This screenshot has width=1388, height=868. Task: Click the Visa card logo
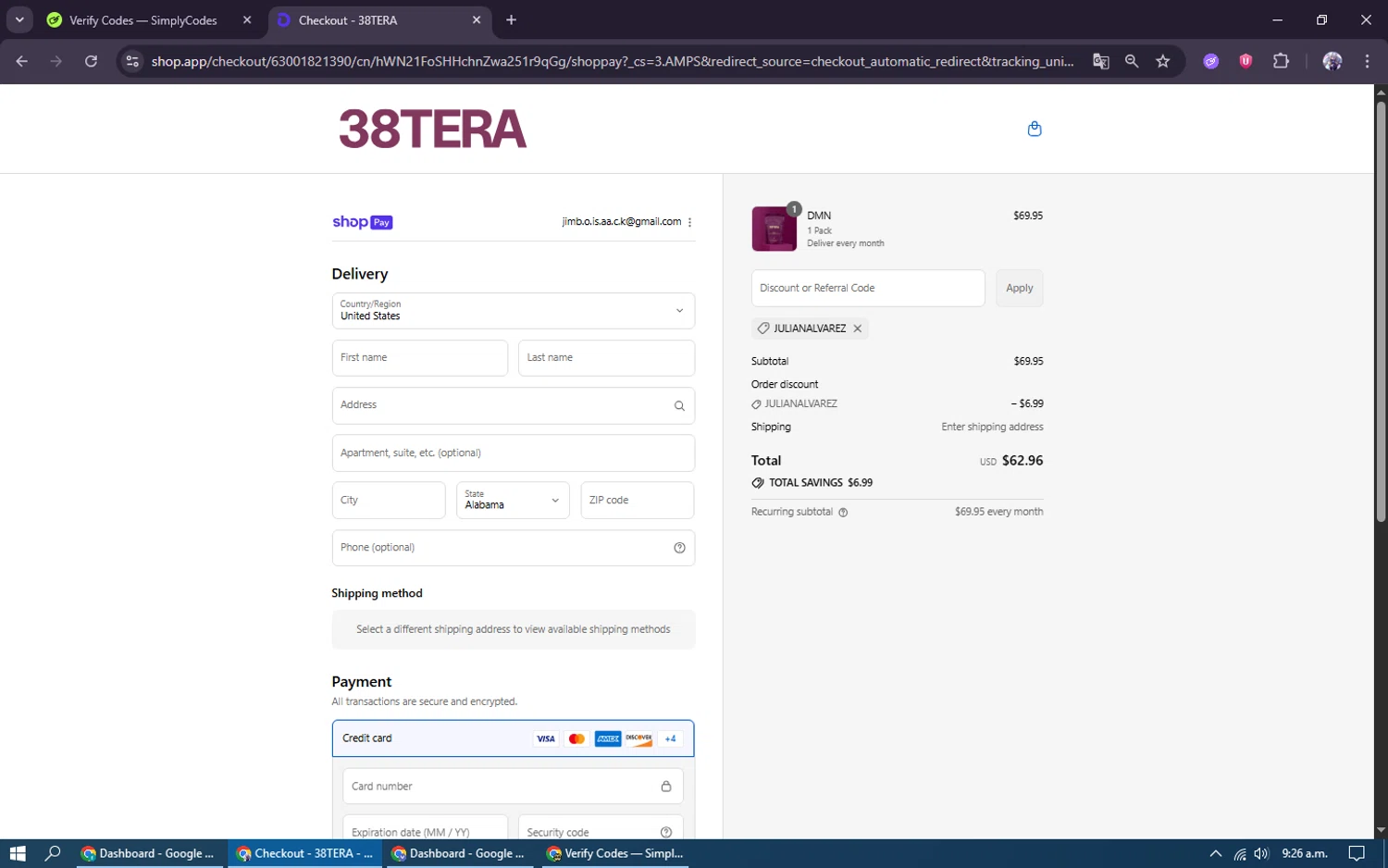point(546,738)
